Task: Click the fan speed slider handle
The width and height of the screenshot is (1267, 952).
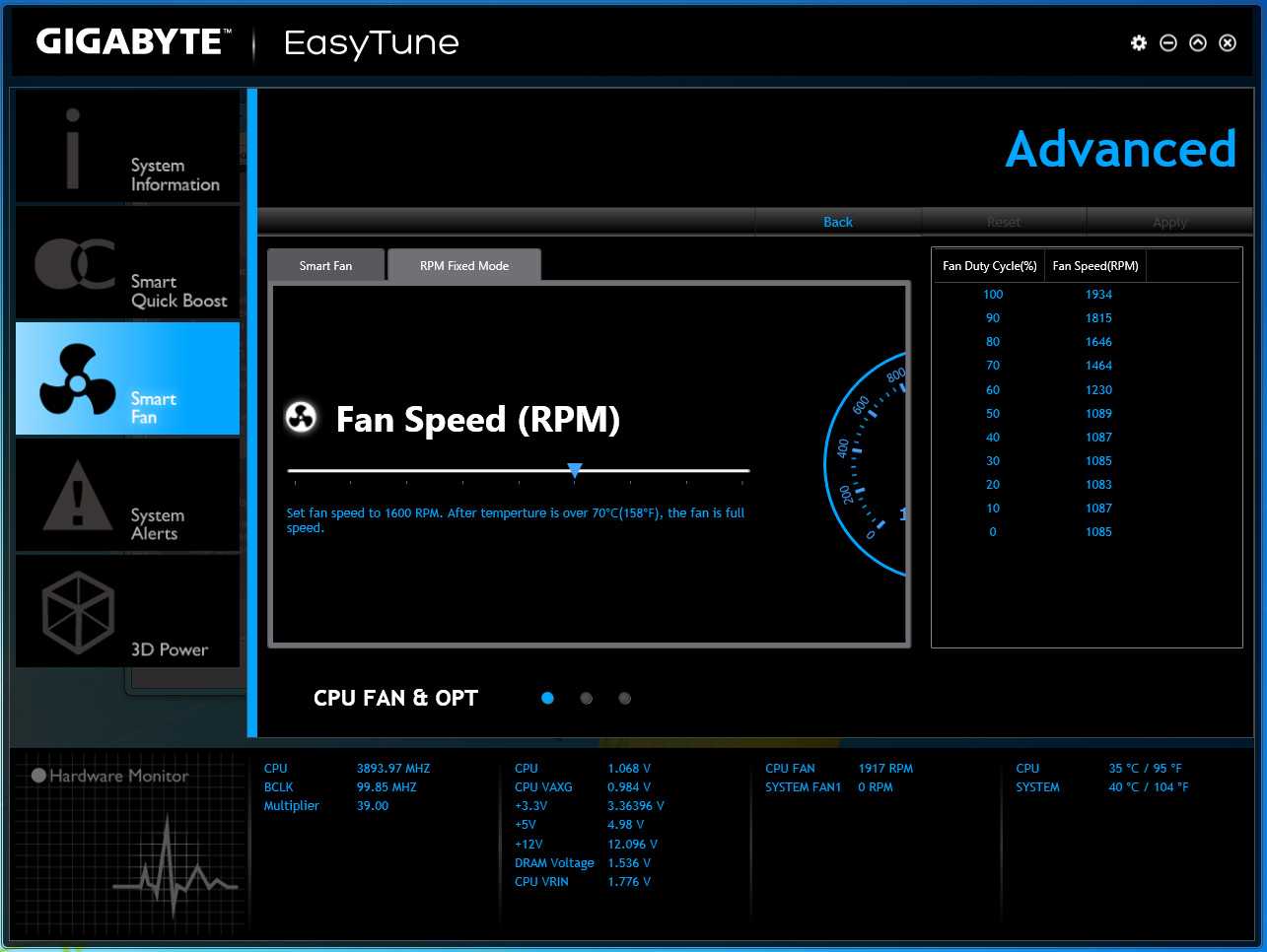Action: tap(575, 470)
